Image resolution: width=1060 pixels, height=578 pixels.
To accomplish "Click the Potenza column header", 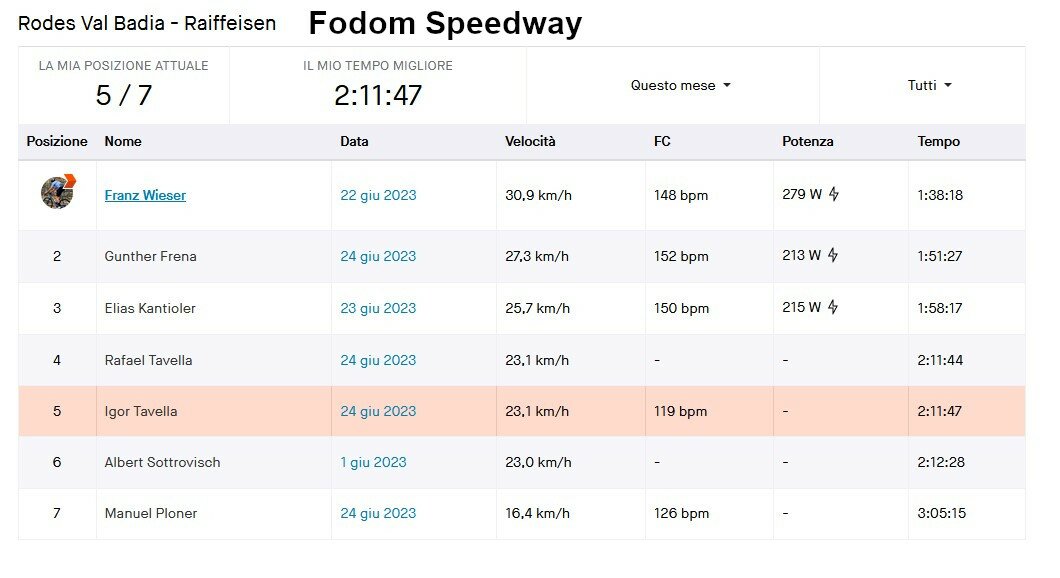I will point(808,141).
